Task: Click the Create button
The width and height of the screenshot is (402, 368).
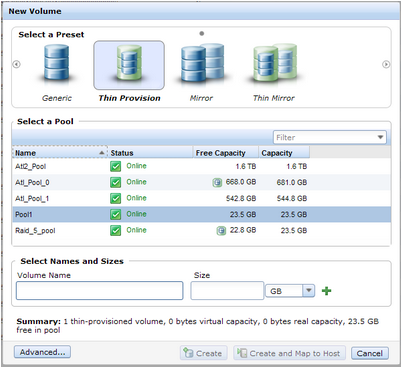Action: click(204, 353)
